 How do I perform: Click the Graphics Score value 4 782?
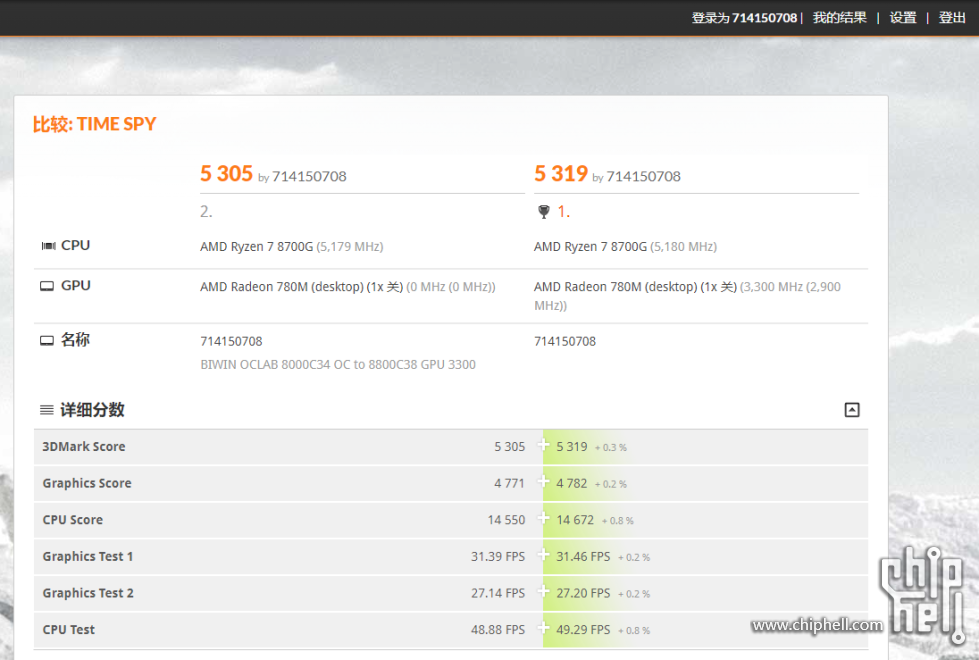[572, 483]
